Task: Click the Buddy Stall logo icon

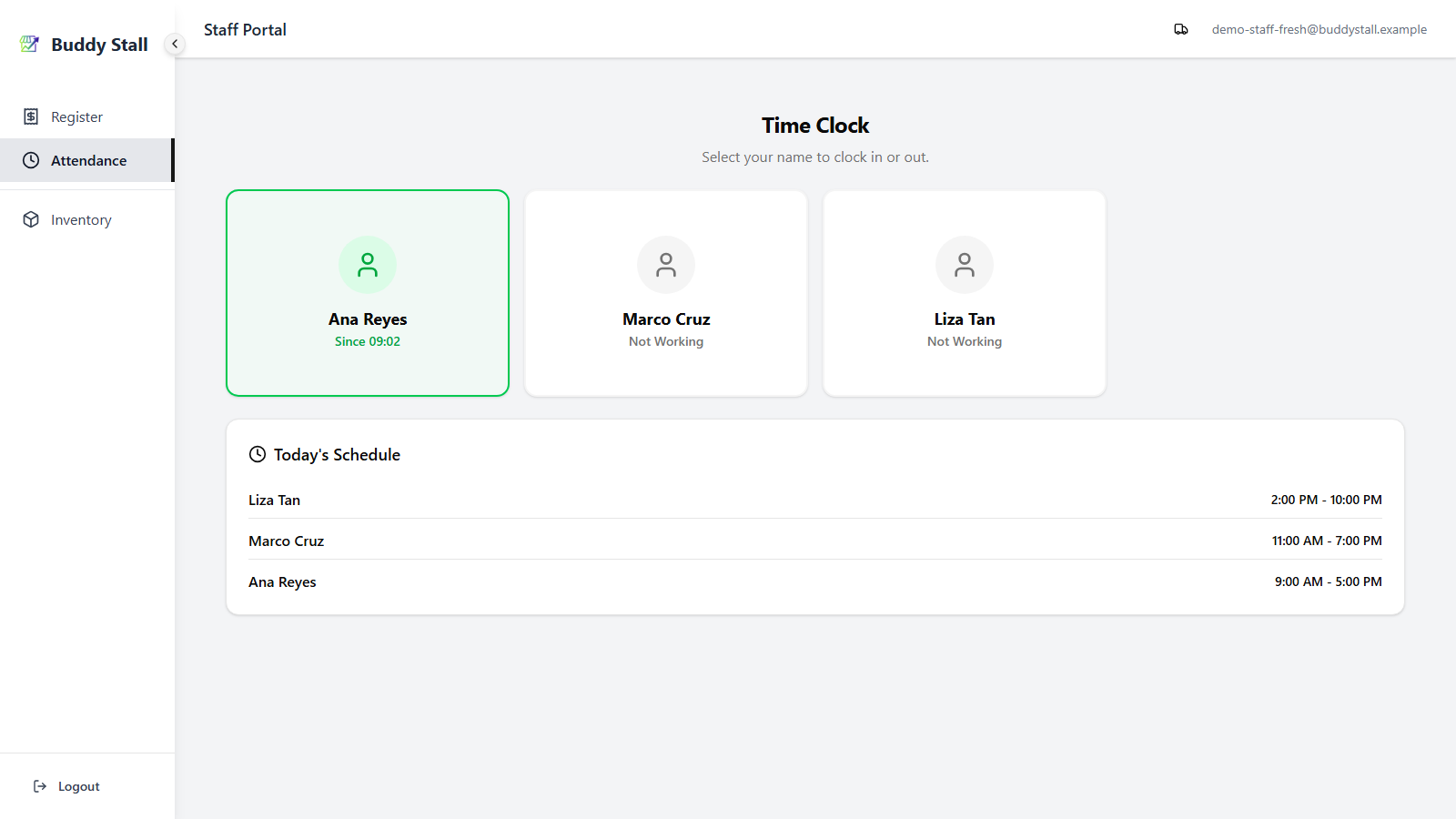Action: pos(29,44)
